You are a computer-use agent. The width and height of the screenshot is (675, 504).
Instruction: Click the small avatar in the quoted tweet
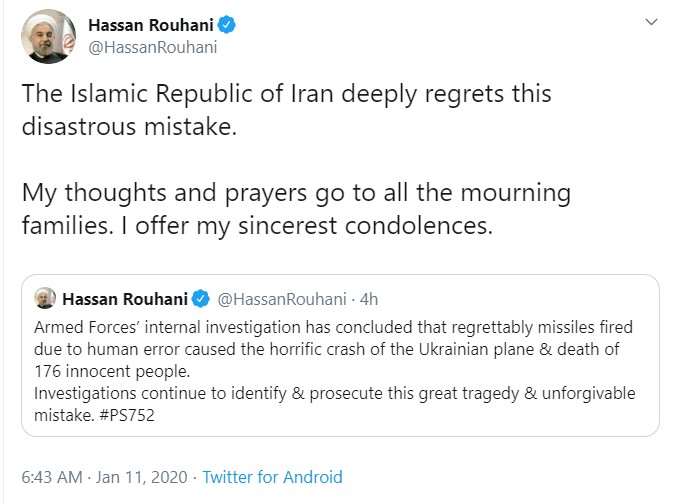45,298
